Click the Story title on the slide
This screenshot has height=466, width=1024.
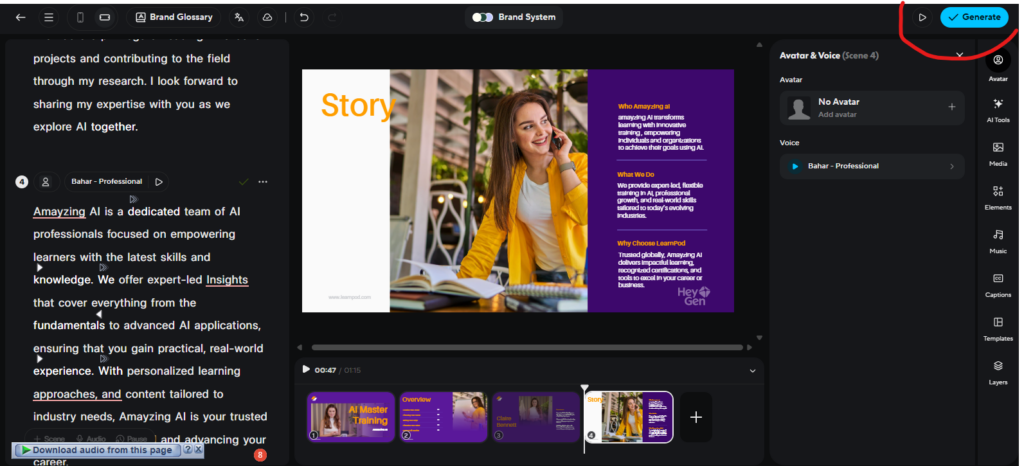pos(359,105)
